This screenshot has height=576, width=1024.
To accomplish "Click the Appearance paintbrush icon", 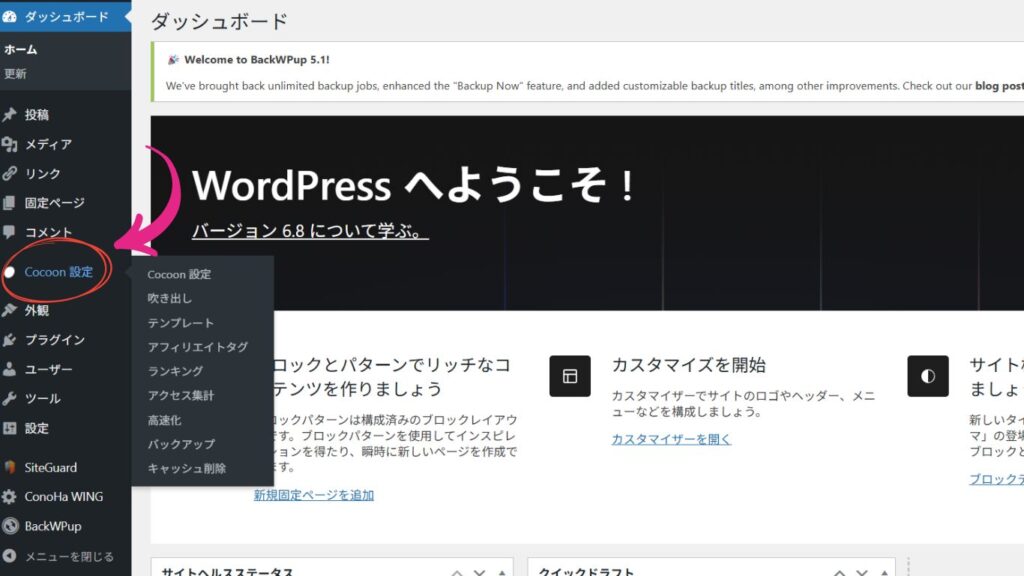I will pos(9,310).
